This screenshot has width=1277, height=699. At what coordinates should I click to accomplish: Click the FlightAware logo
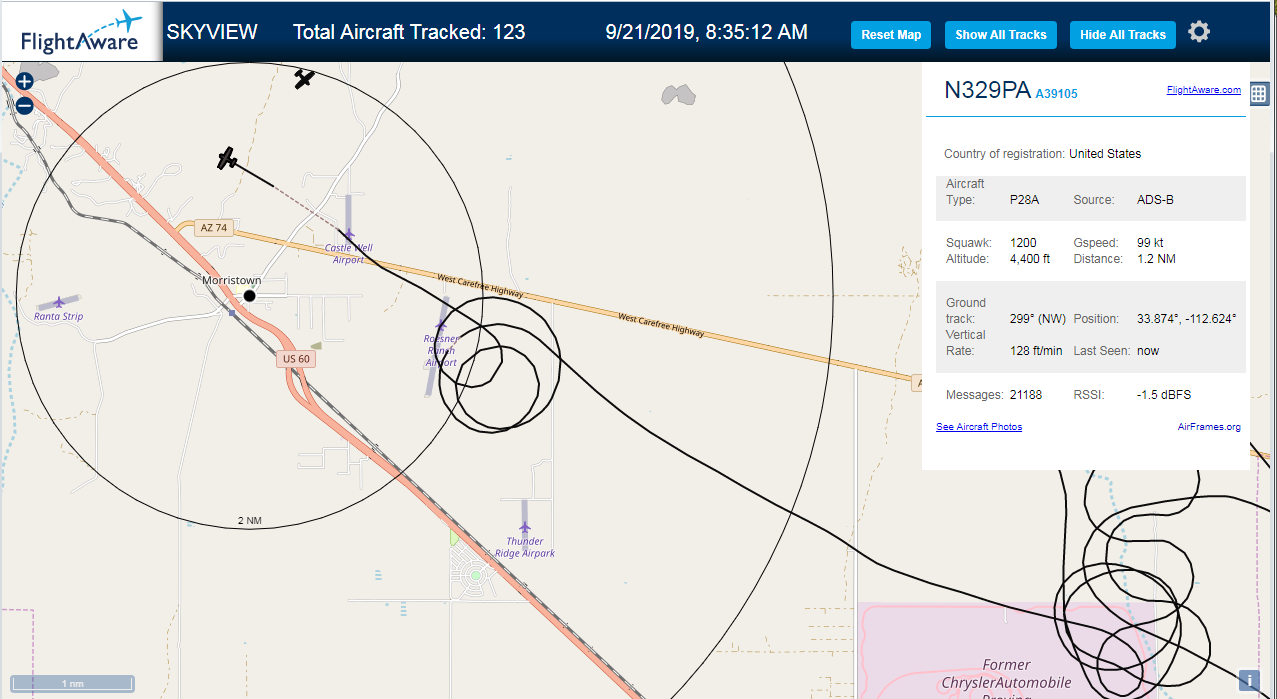click(x=81, y=33)
